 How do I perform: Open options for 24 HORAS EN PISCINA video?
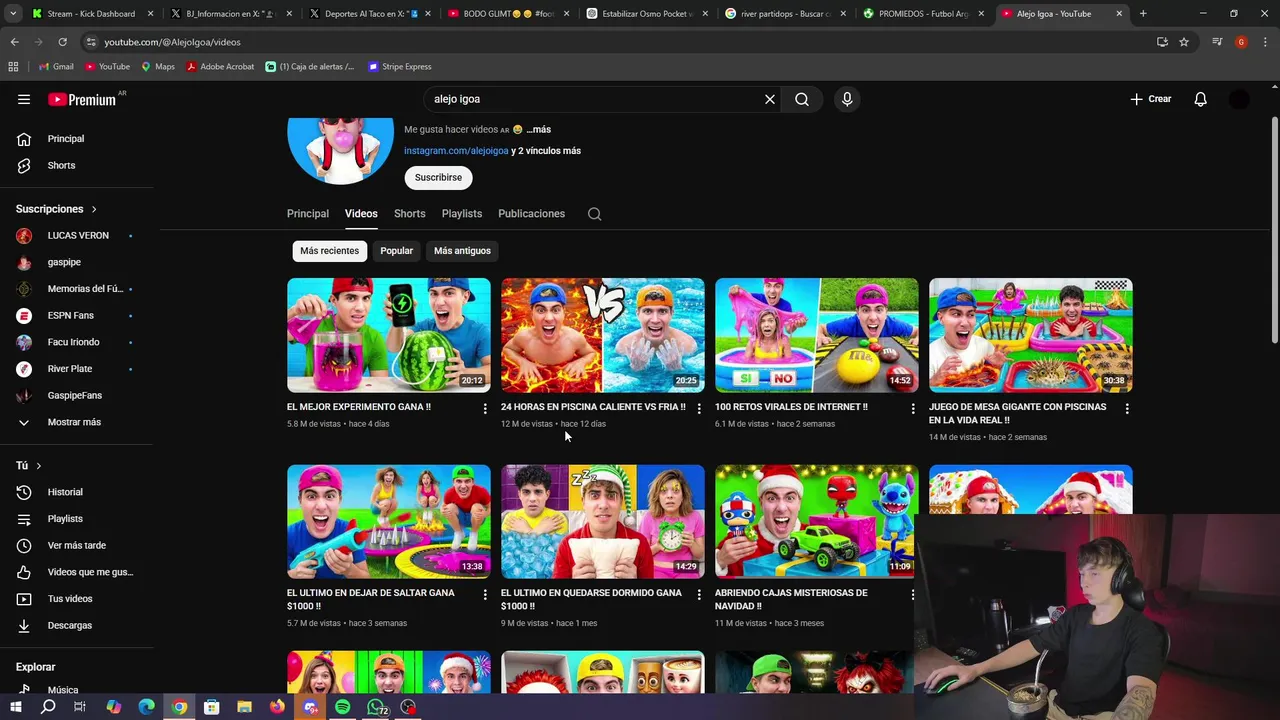click(699, 408)
